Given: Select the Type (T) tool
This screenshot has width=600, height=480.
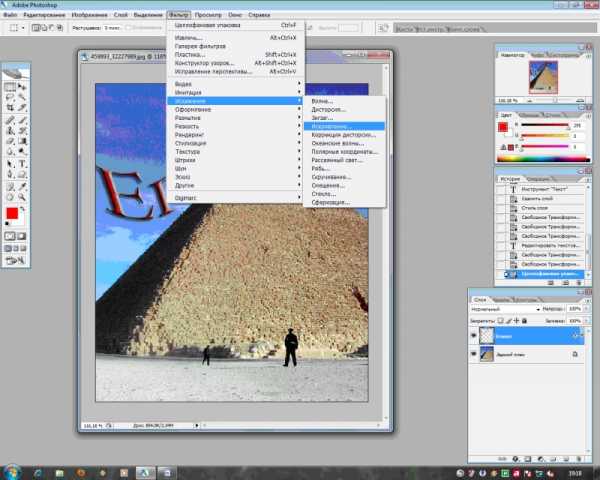Looking at the screenshot, I should click(x=22, y=164).
